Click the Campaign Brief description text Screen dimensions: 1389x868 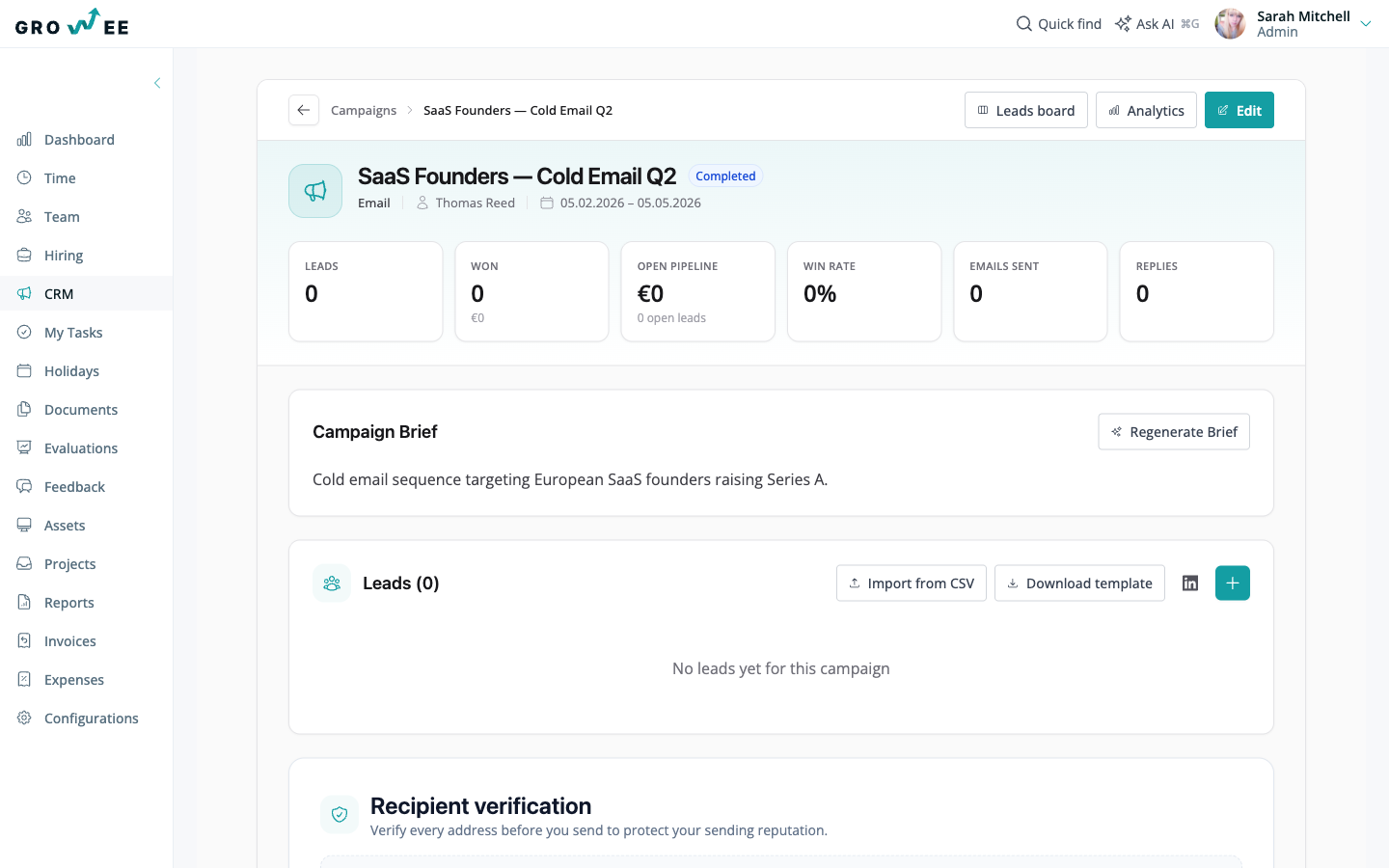[x=570, y=479]
